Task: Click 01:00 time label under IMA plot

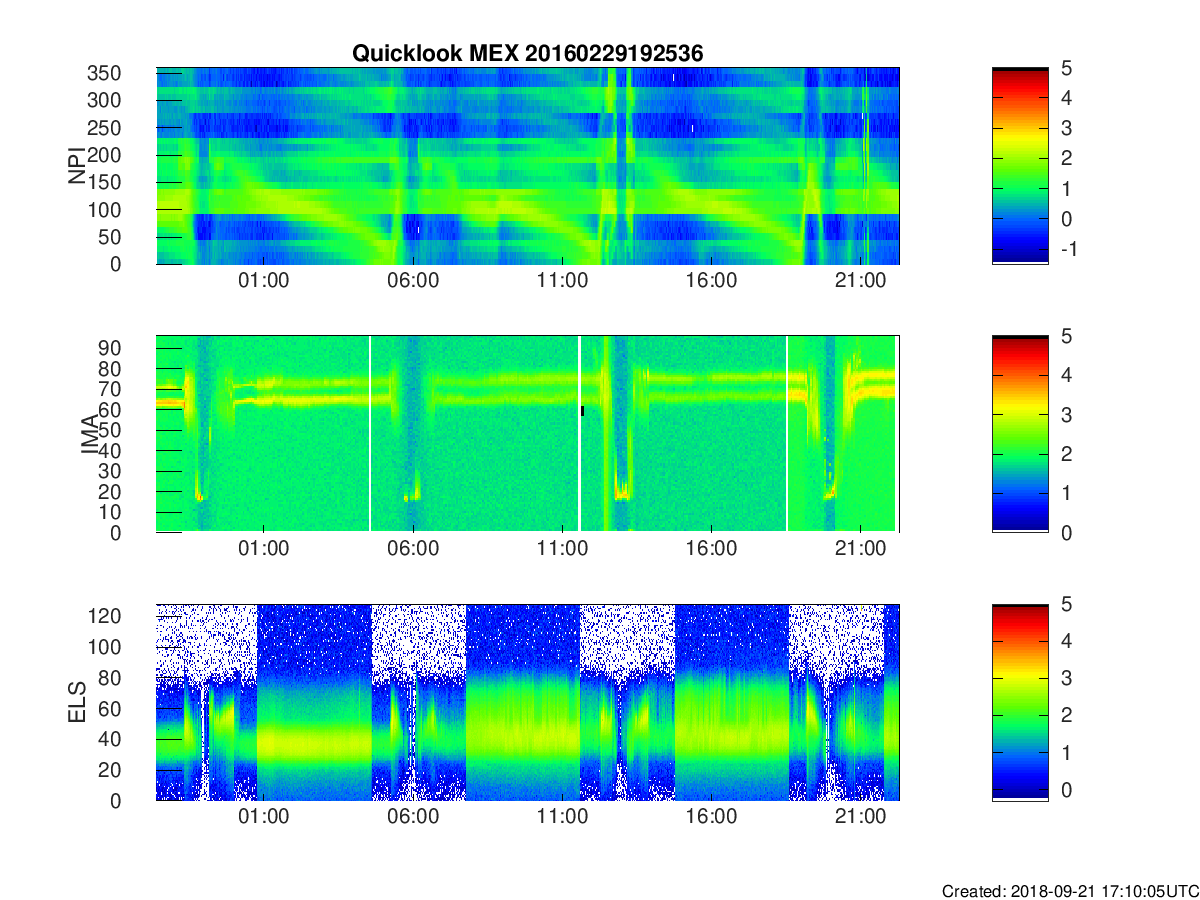Action: click(264, 549)
